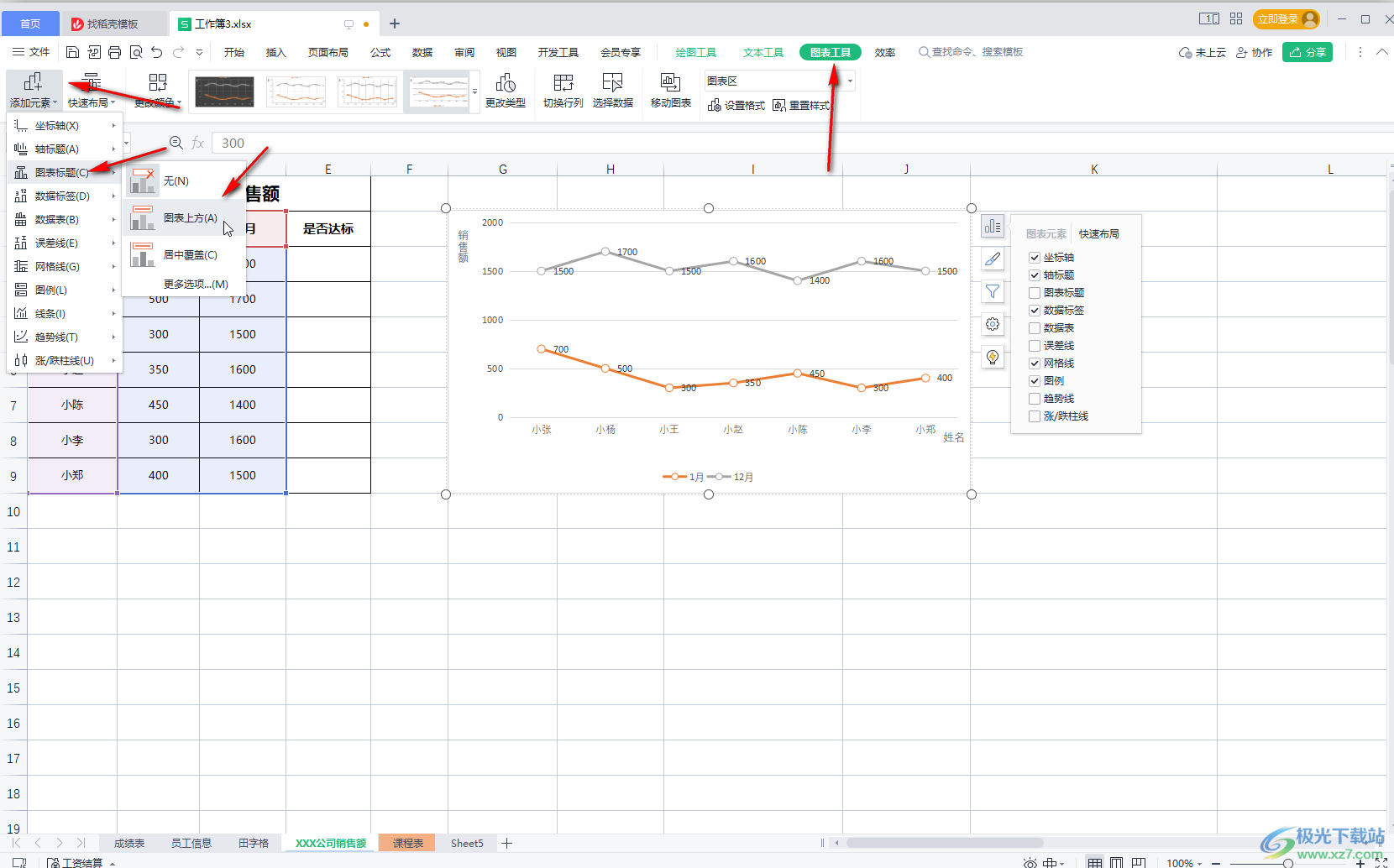Enable the 趋势线 checkbox

point(1035,399)
